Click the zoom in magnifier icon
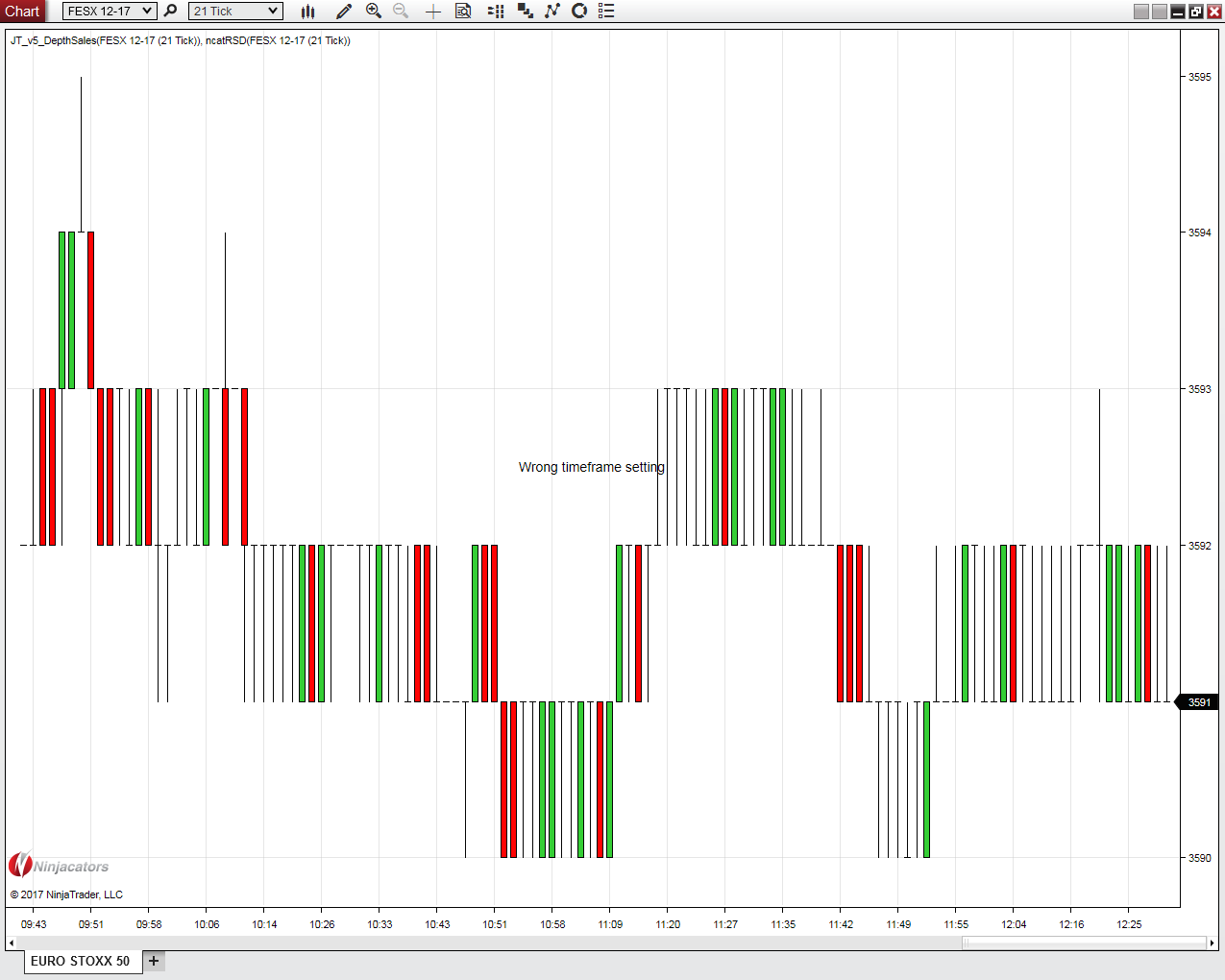This screenshot has width=1225, height=980. pos(374,12)
